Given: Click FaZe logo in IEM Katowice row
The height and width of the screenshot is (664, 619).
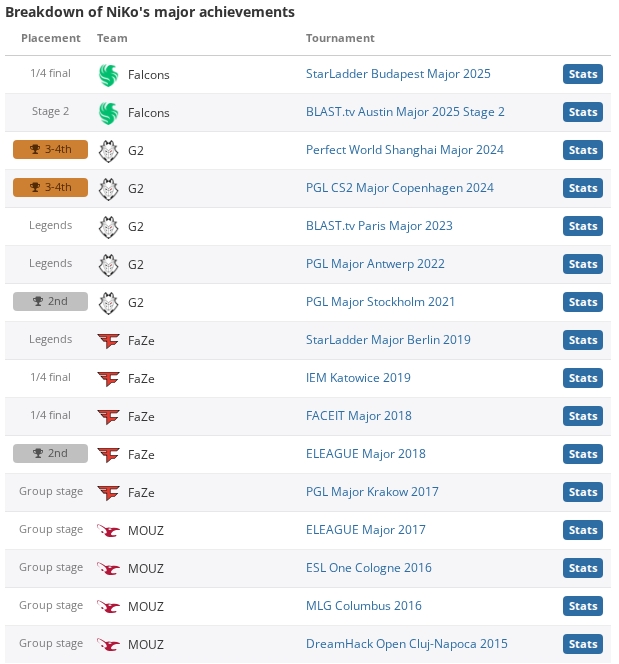Looking at the screenshot, I should click(108, 379).
